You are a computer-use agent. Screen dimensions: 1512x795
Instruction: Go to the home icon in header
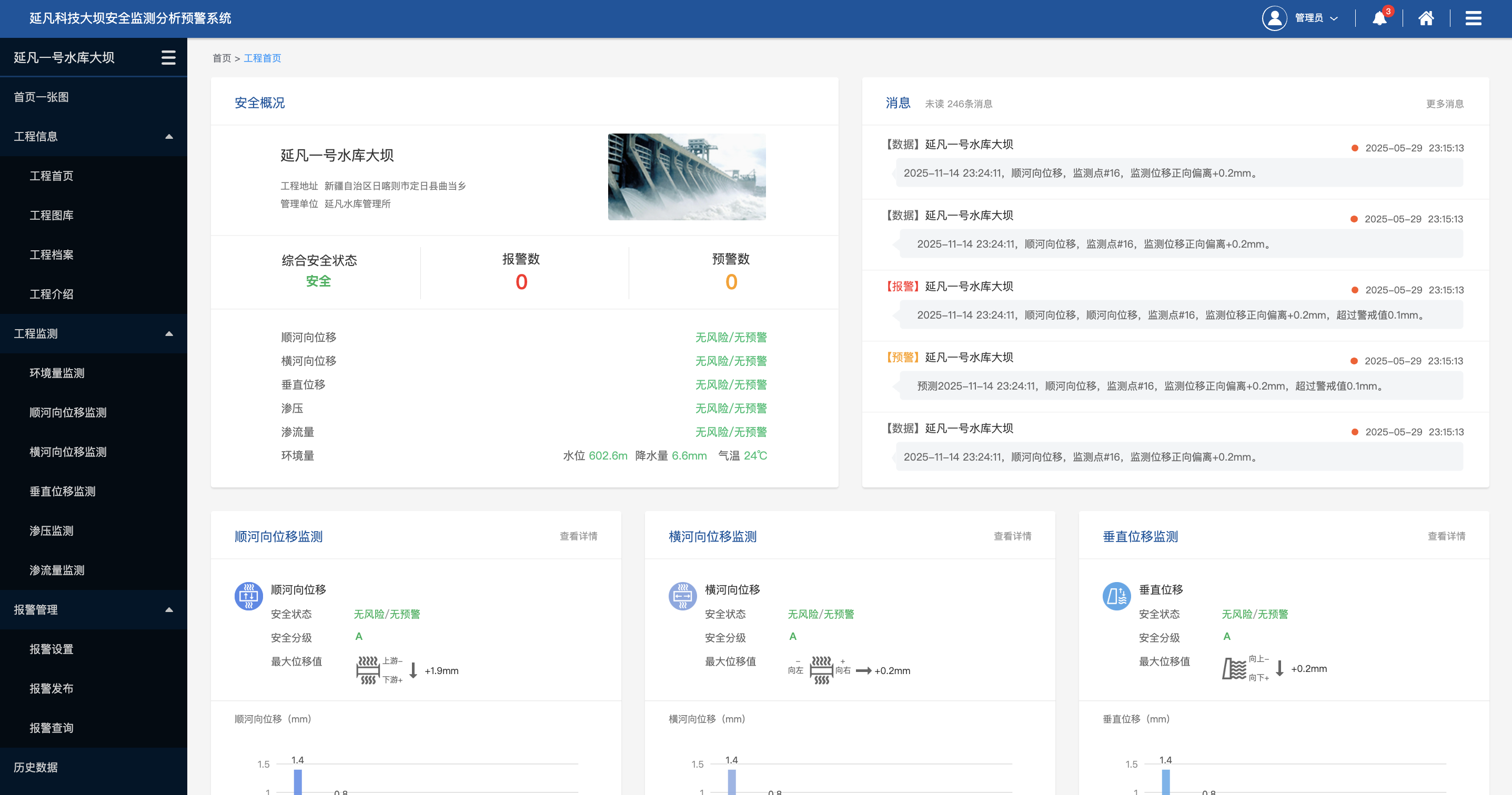[1426, 18]
